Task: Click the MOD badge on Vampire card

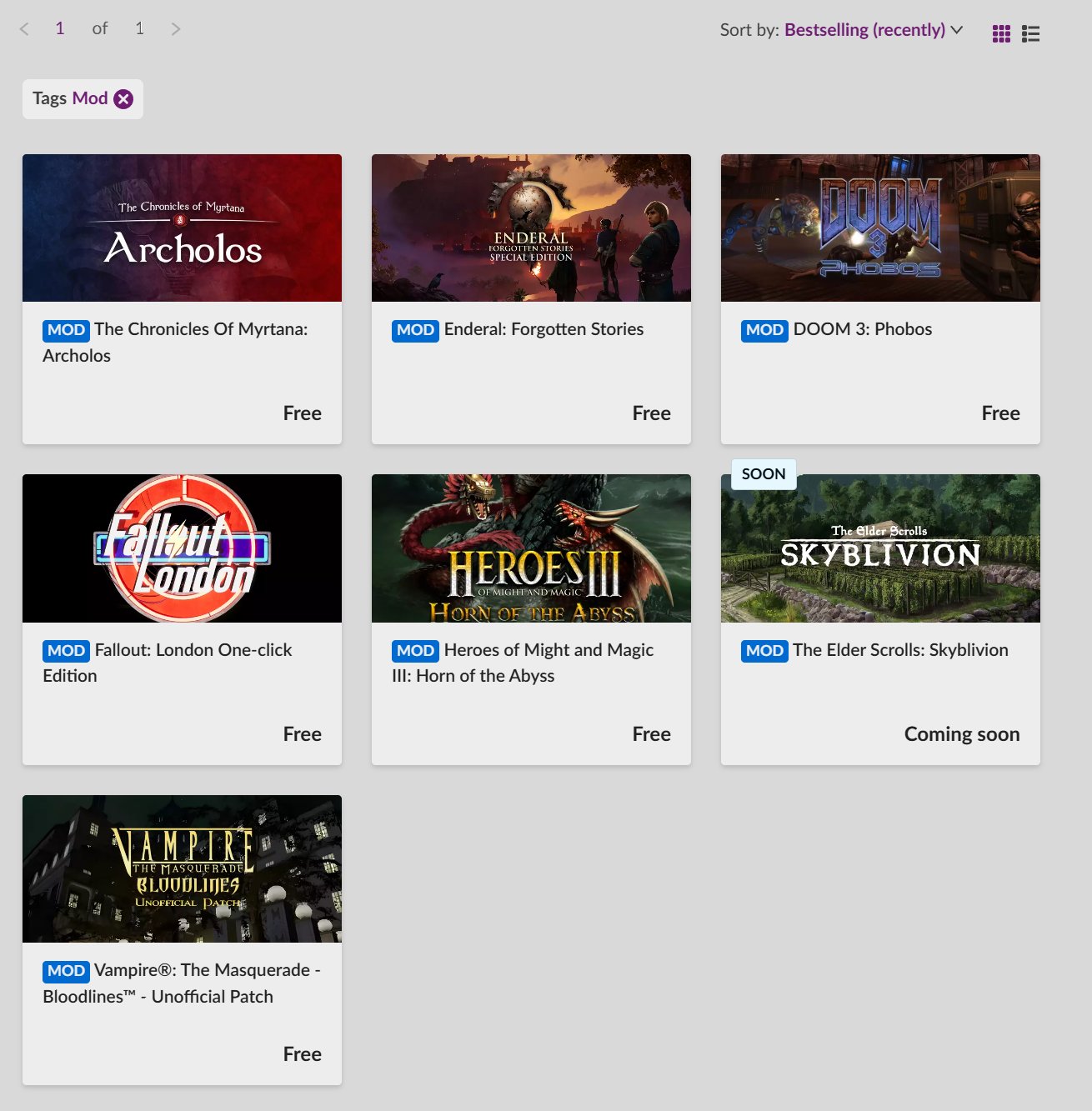Action: pyautogui.click(x=66, y=971)
